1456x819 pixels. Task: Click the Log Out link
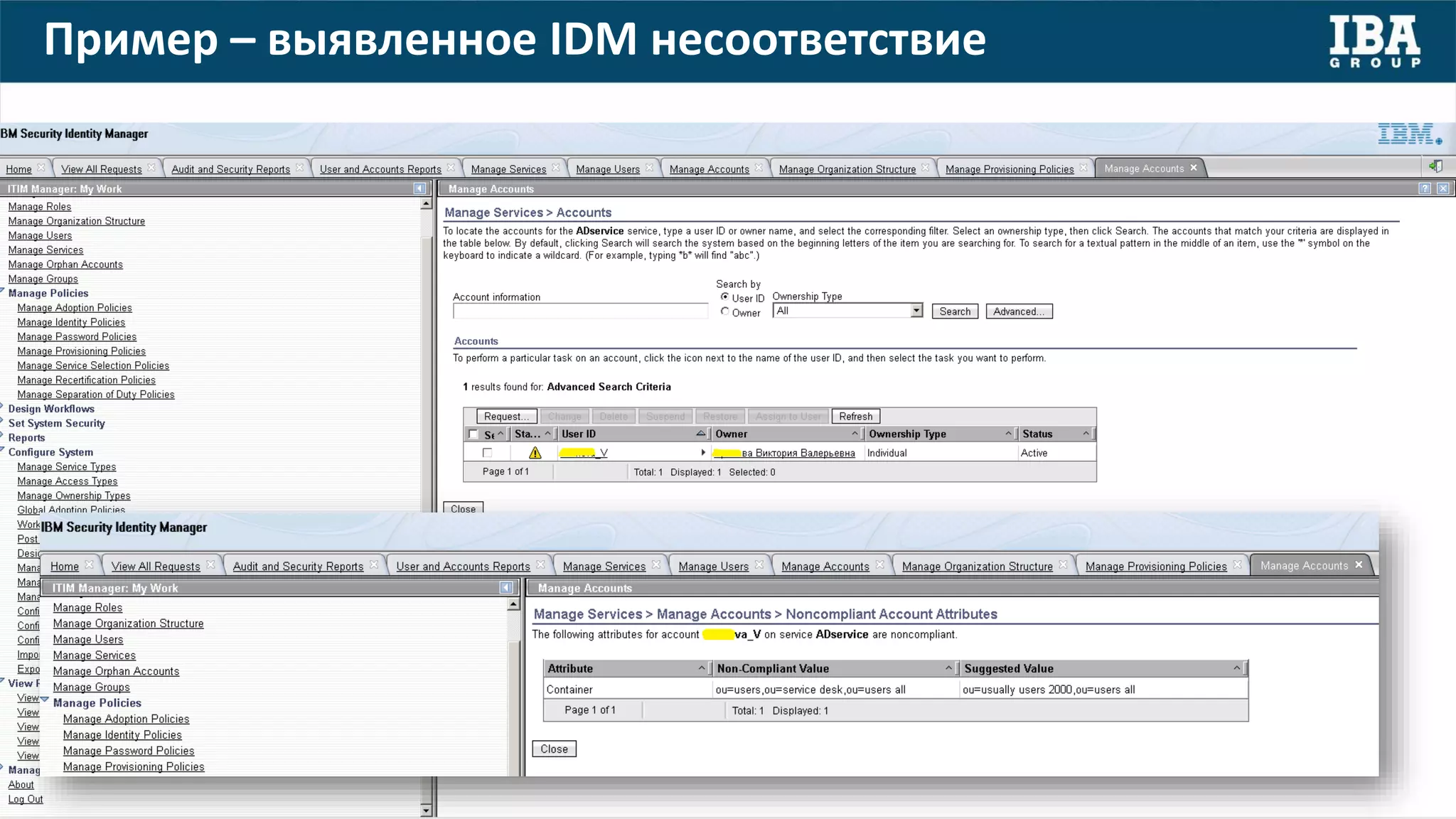tap(26, 799)
